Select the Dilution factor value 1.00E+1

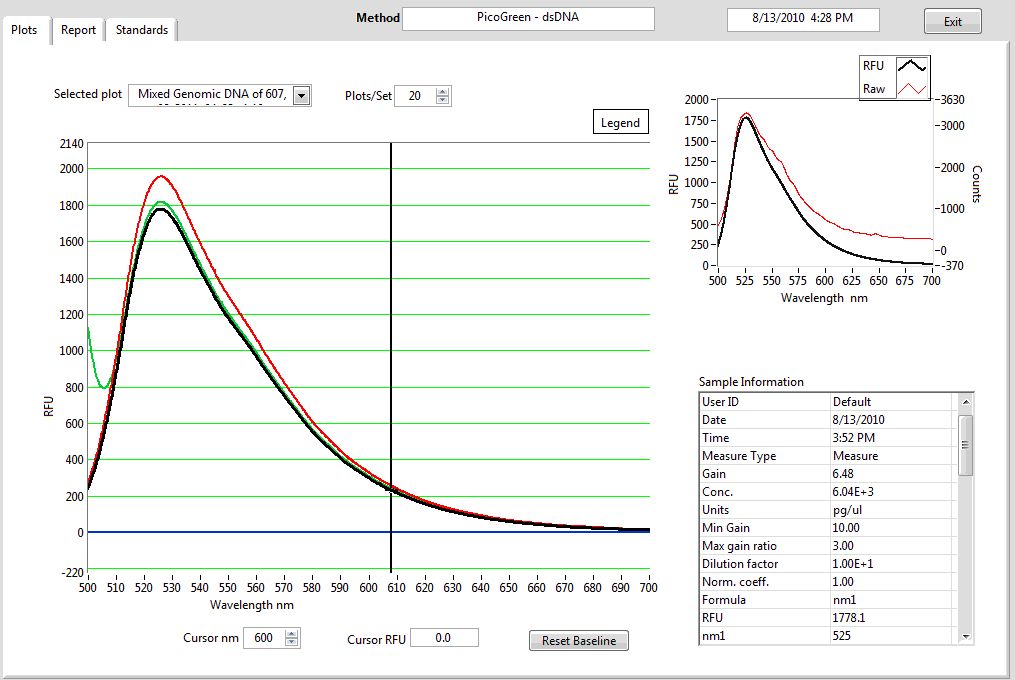coord(853,564)
